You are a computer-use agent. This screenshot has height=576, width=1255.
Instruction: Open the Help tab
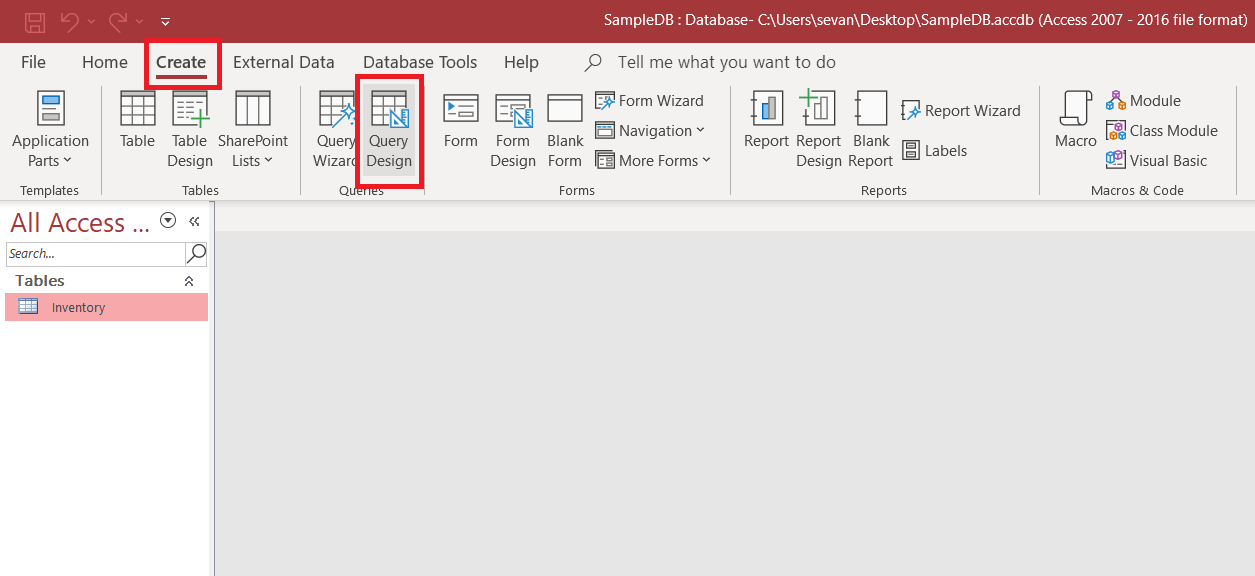pyautogui.click(x=521, y=62)
